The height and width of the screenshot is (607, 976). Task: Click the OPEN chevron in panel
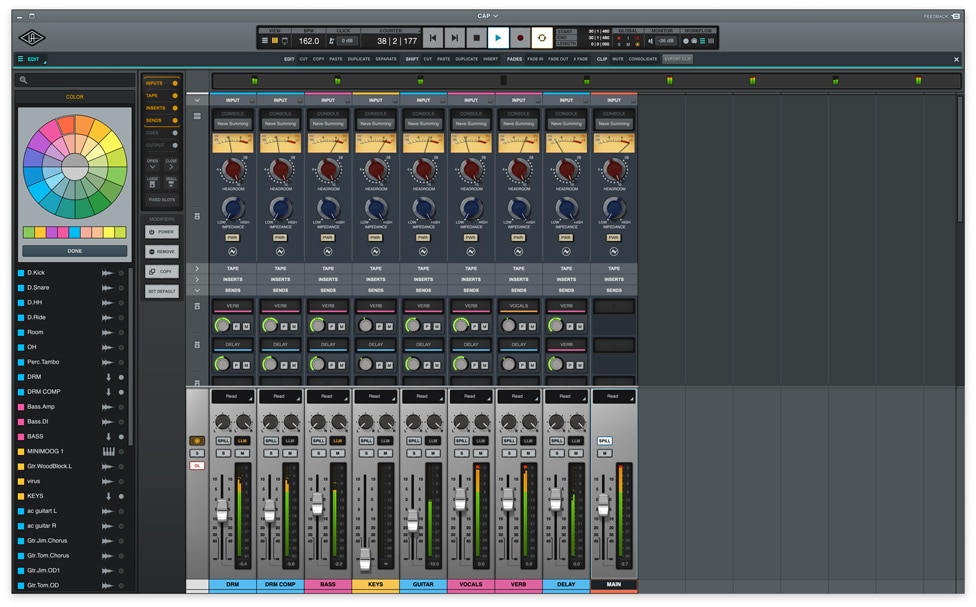coord(152,167)
